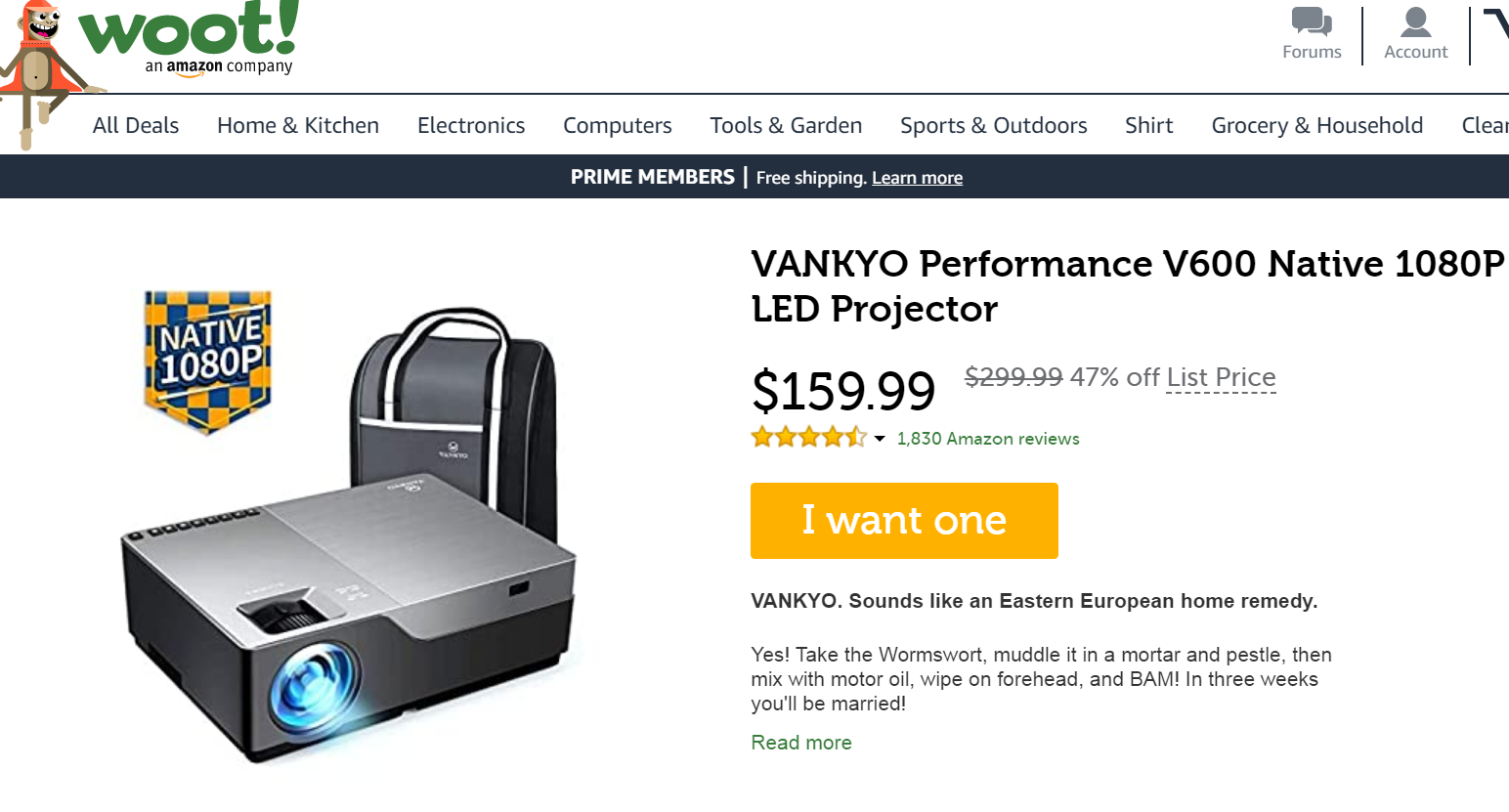The height and width of the screenshot is (812, 1509).
Task: Click the Learn more link for Prime shipping
Action: [917, 178]
